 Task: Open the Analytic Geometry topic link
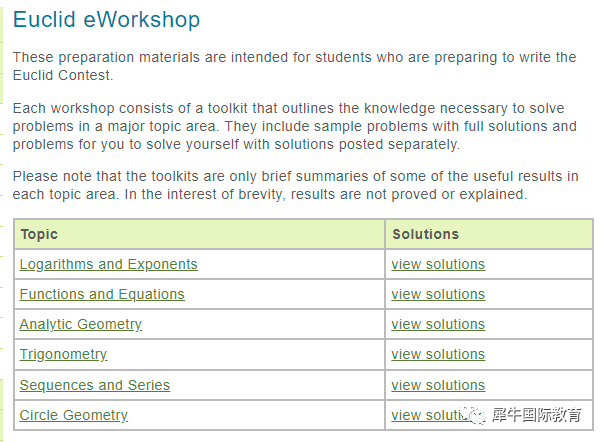tap(80, 324)
